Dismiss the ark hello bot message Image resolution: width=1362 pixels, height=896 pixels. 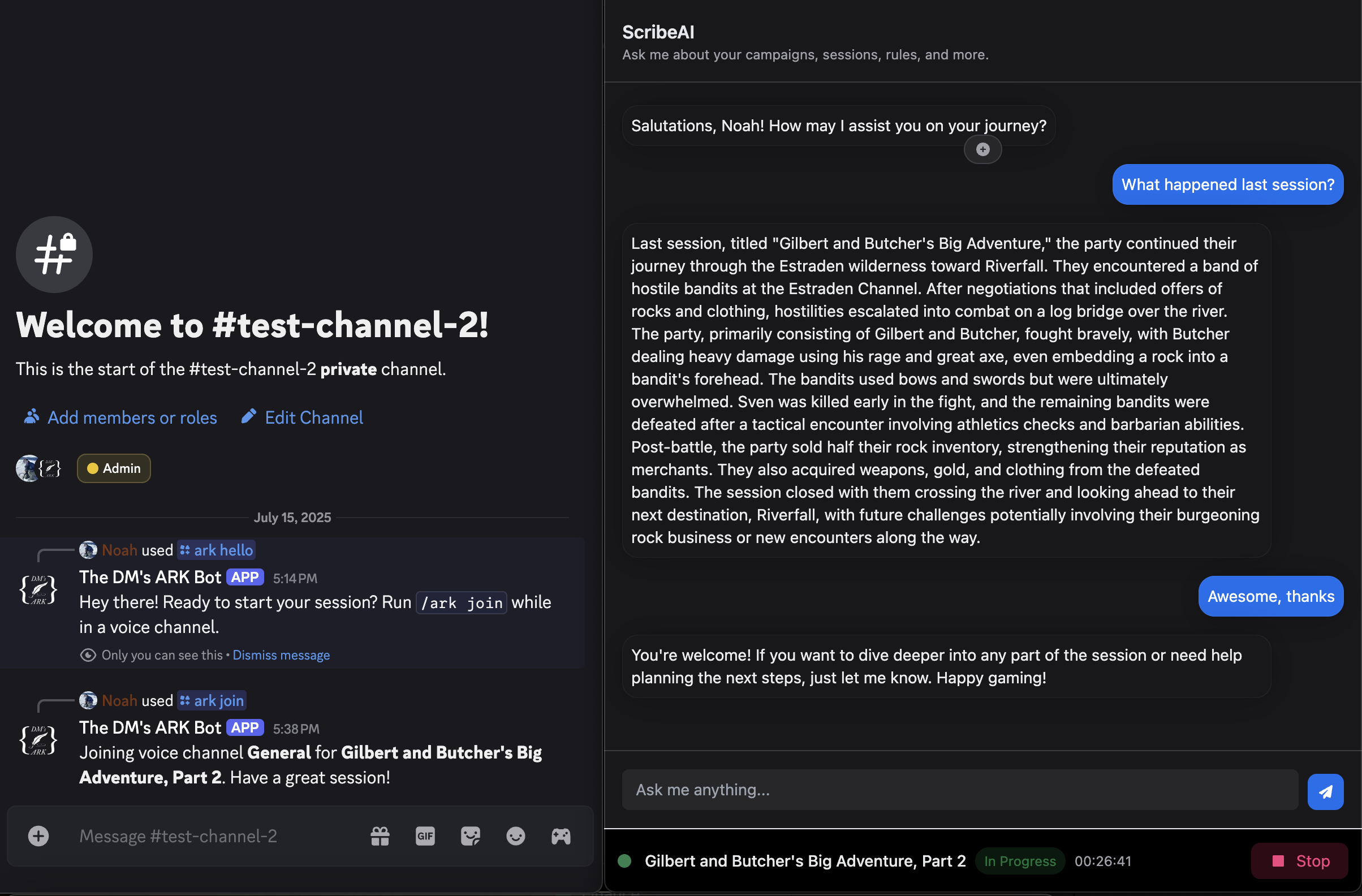281,655
